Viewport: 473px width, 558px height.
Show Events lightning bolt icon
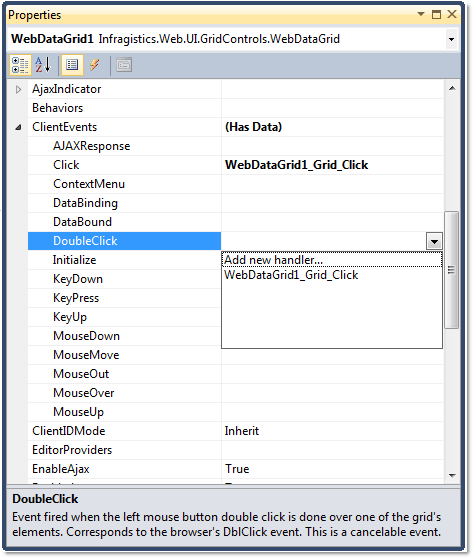tap(94, 65)
